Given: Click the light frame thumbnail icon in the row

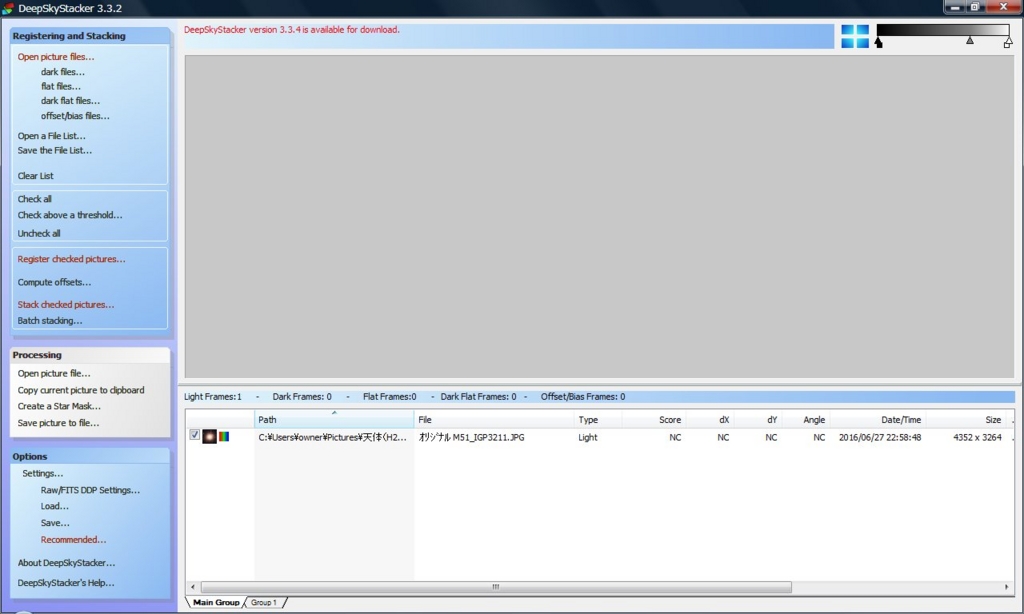Looking at the screenshot, I should point(209,436).
